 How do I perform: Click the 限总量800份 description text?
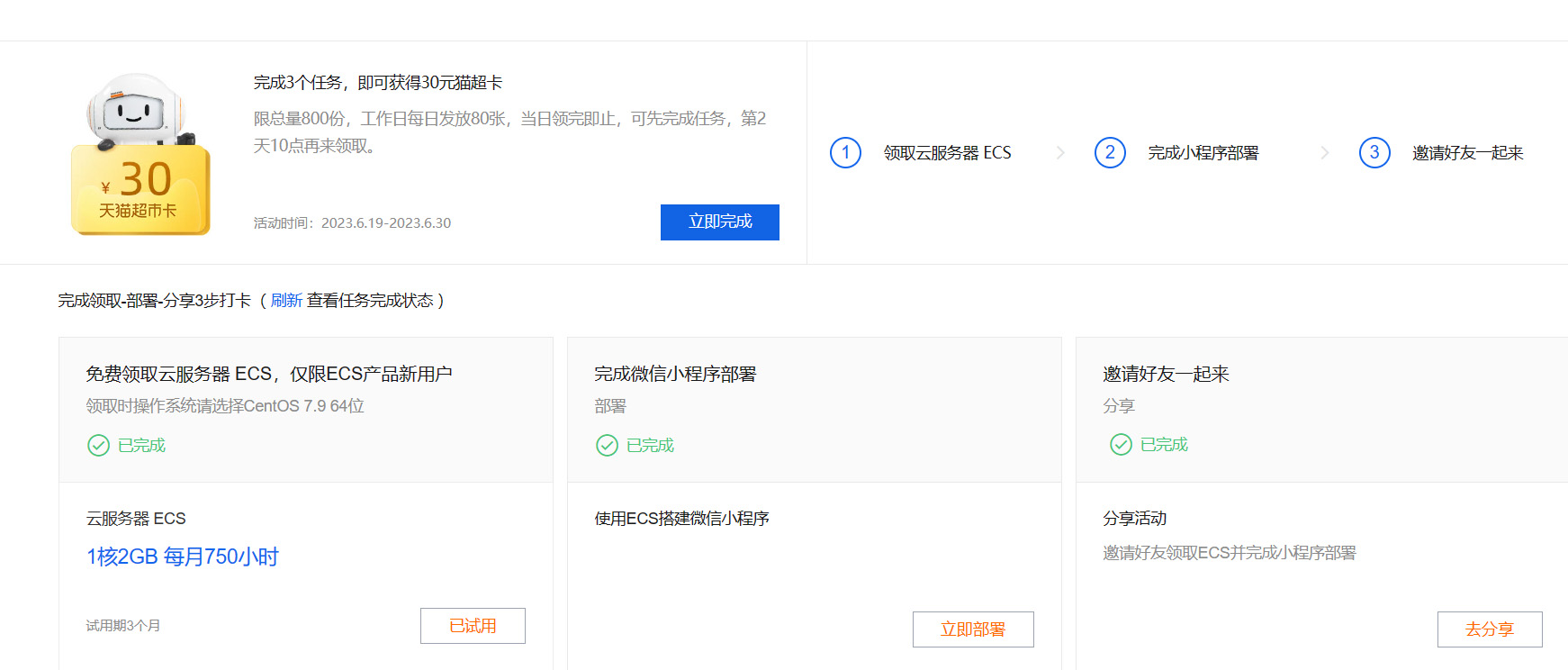tap(509, 132)
